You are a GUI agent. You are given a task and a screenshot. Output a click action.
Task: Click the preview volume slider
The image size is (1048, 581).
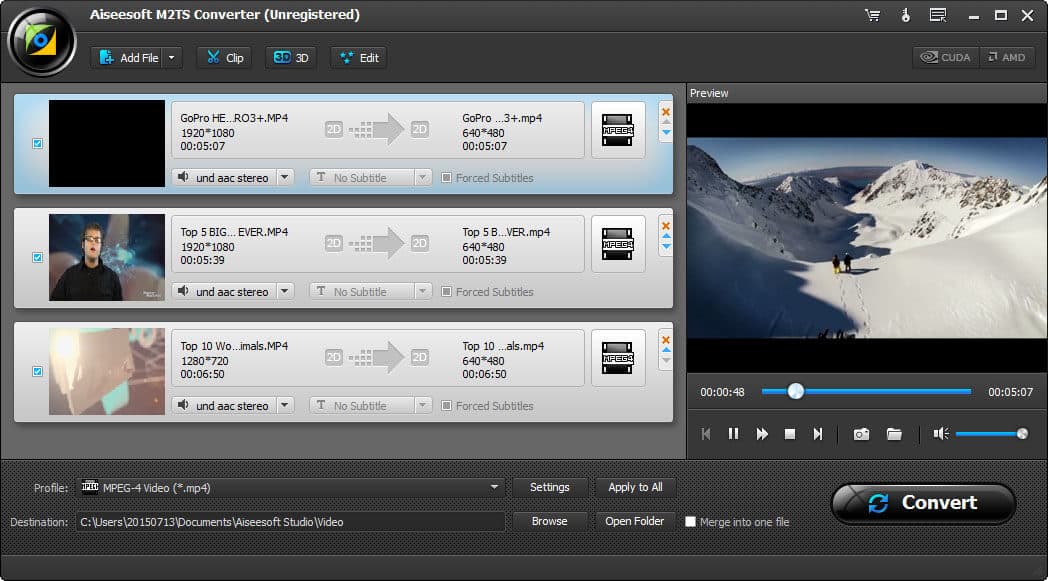(992, 434)
